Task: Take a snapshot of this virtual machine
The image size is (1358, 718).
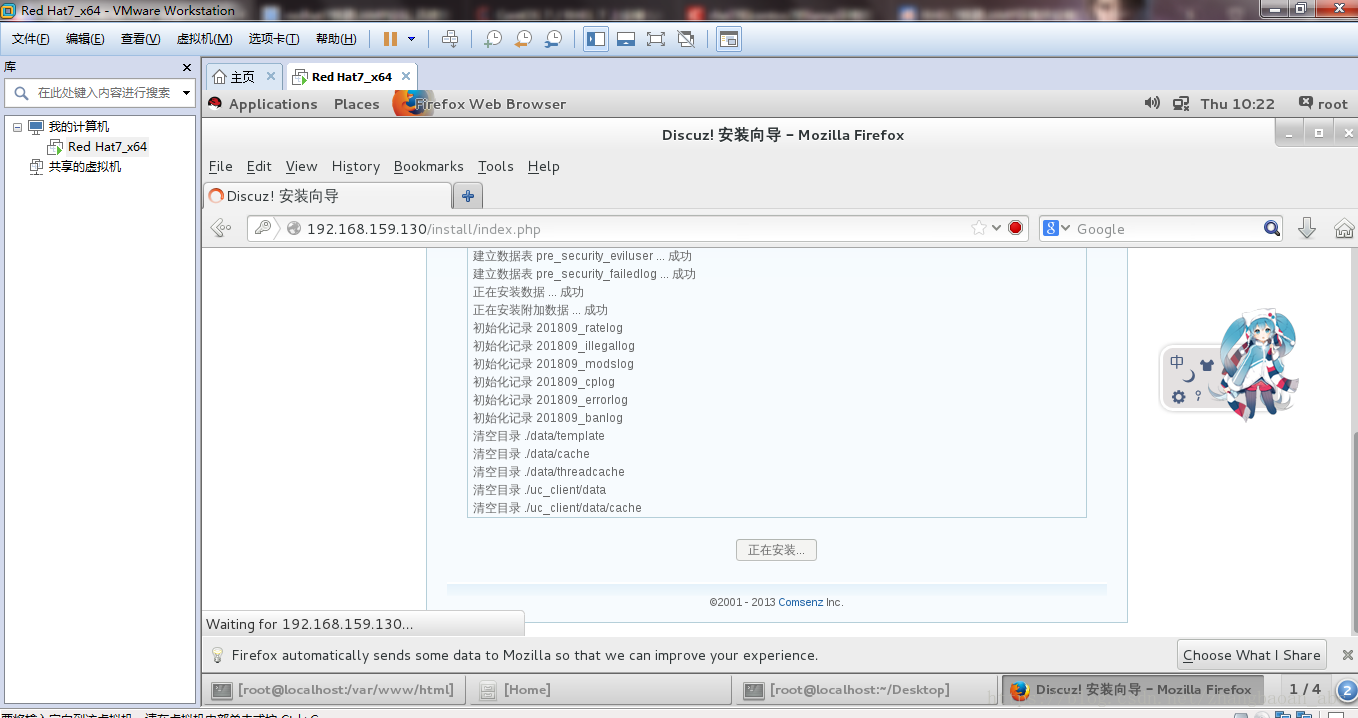Action: pyautogui.click(x=493, y=39)
